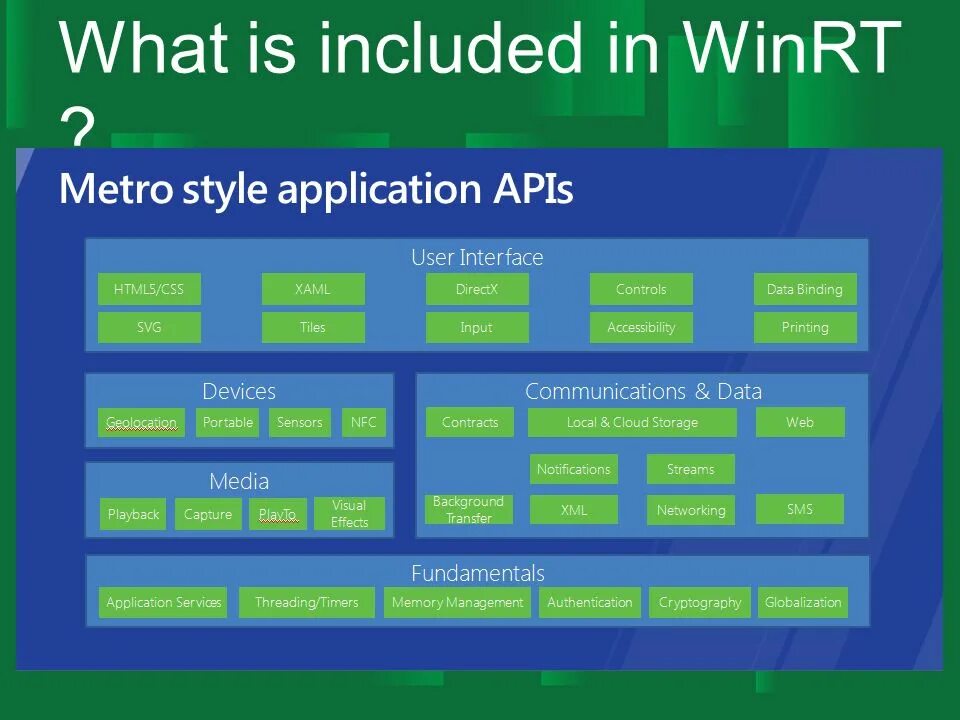The image size is (960, 720).
Task: Select the Notifications box
Action: click(x=574, y=469)
